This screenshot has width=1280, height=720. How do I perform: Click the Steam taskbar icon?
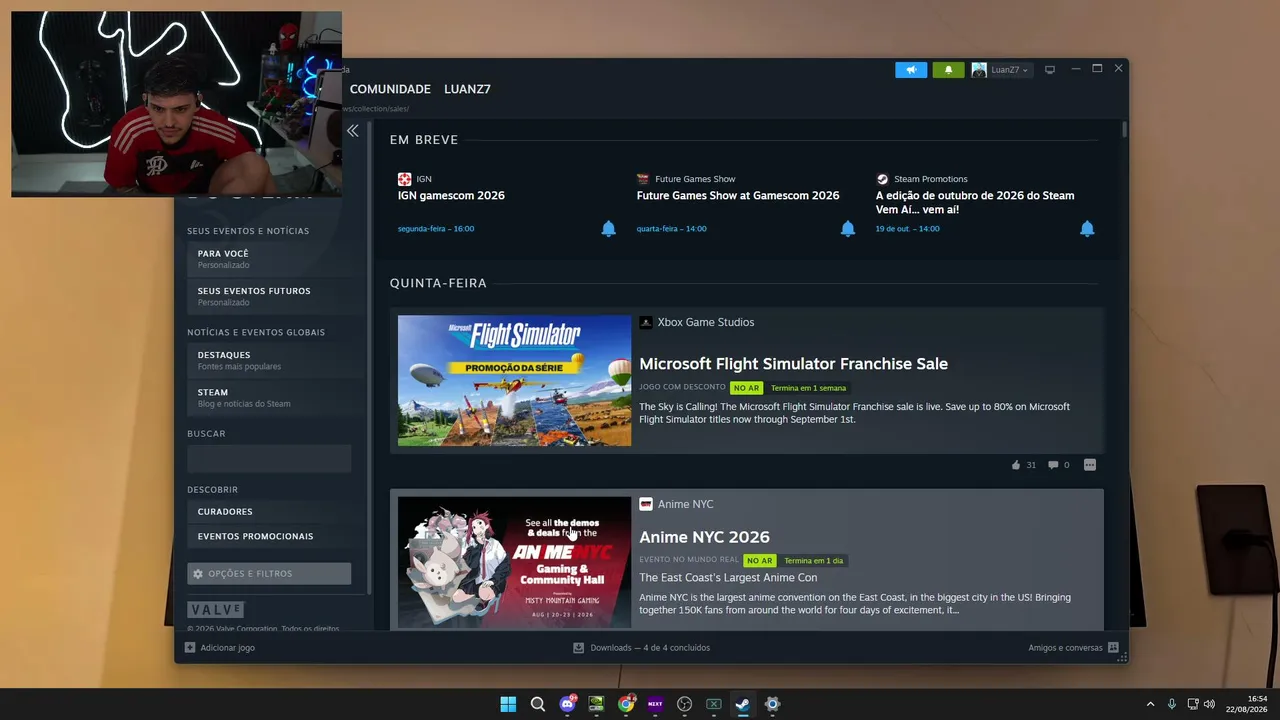(743, 704)
